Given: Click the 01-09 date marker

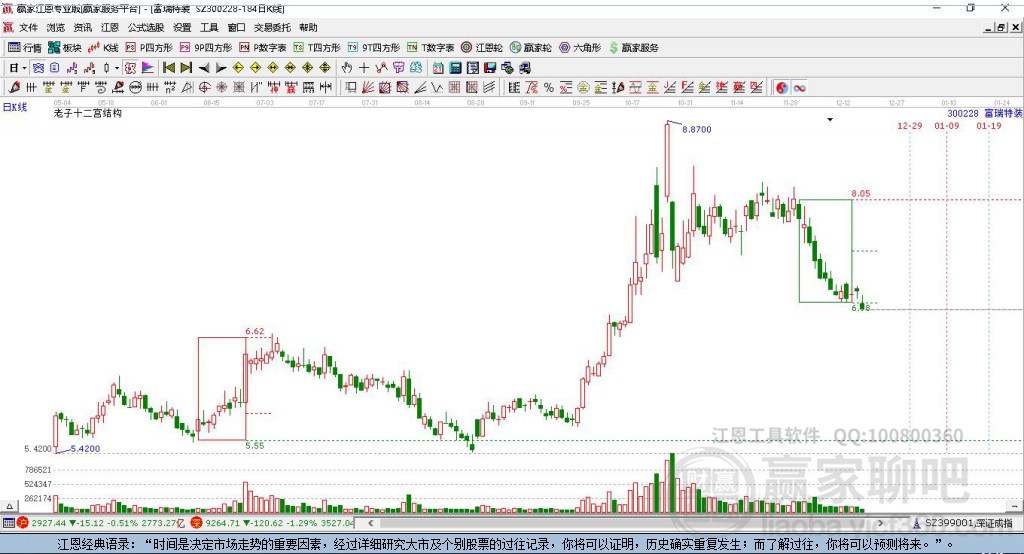Looking at the screenshot, I should [947, 125].
